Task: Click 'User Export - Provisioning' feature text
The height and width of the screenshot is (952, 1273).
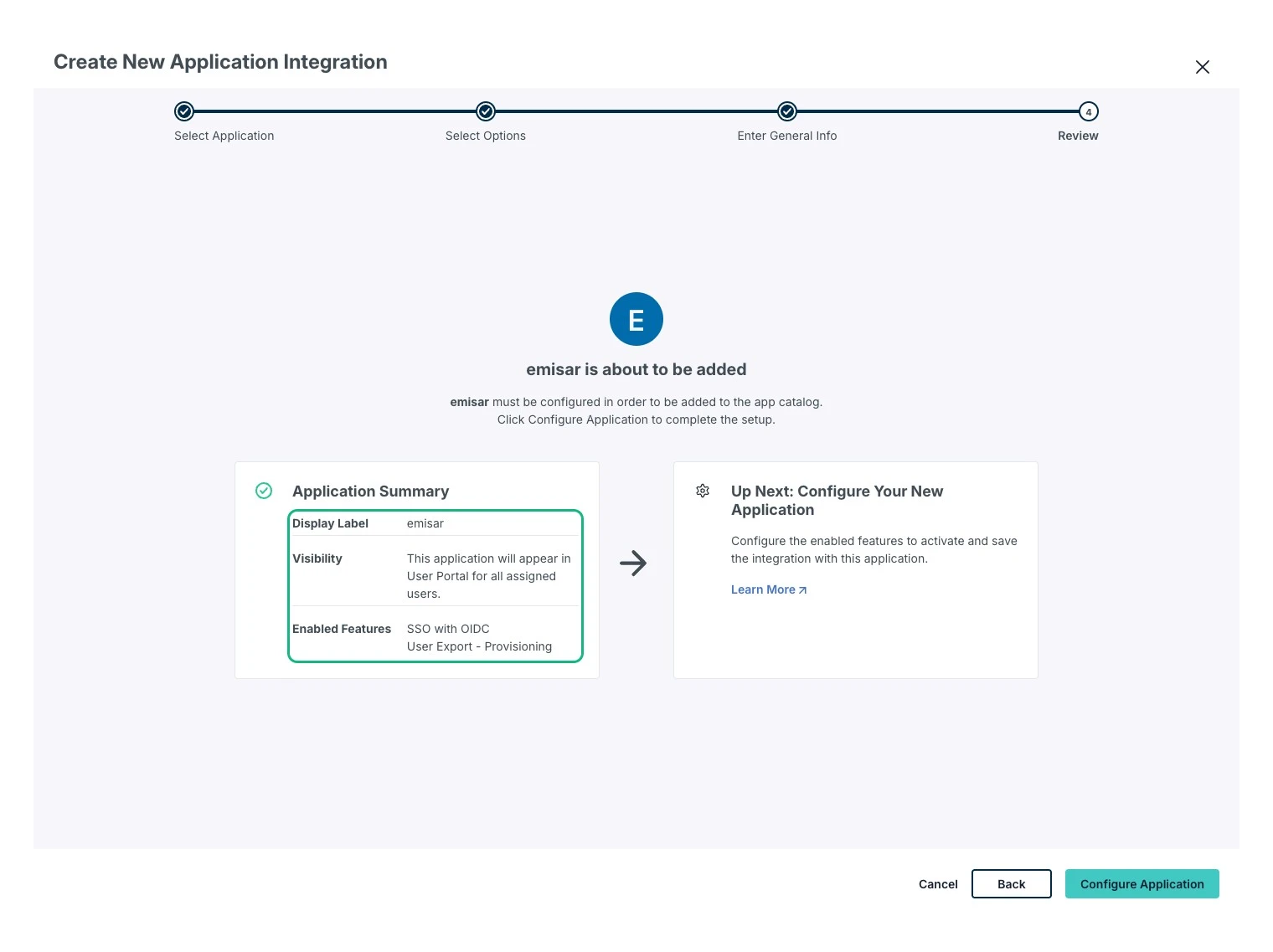Action: (x=479, y=646)
